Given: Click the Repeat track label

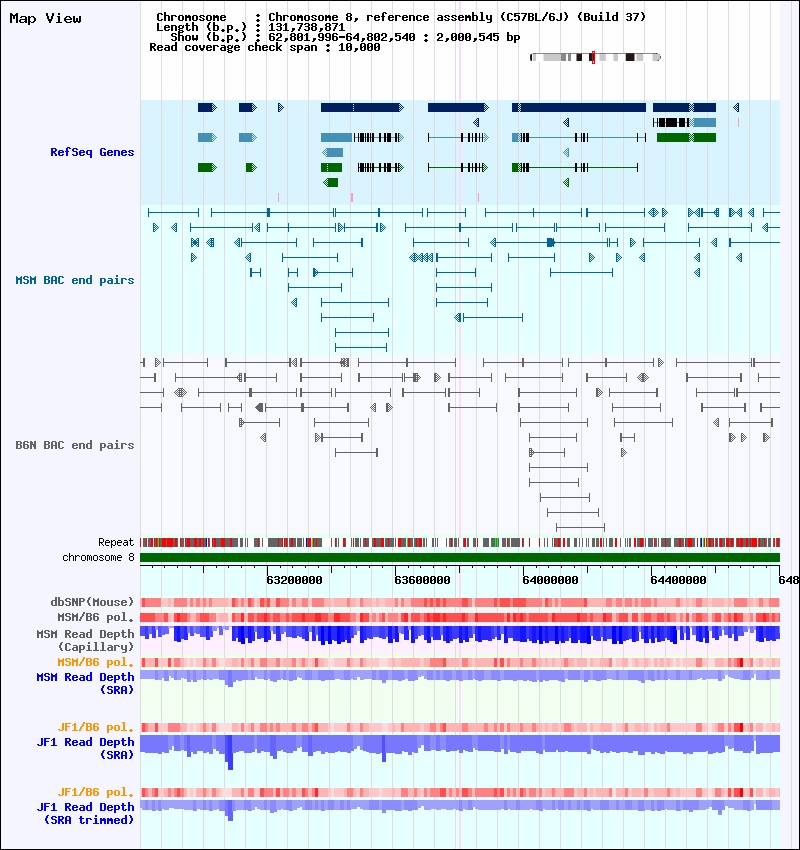Looking at the screenshot, I should coord(115,543).
